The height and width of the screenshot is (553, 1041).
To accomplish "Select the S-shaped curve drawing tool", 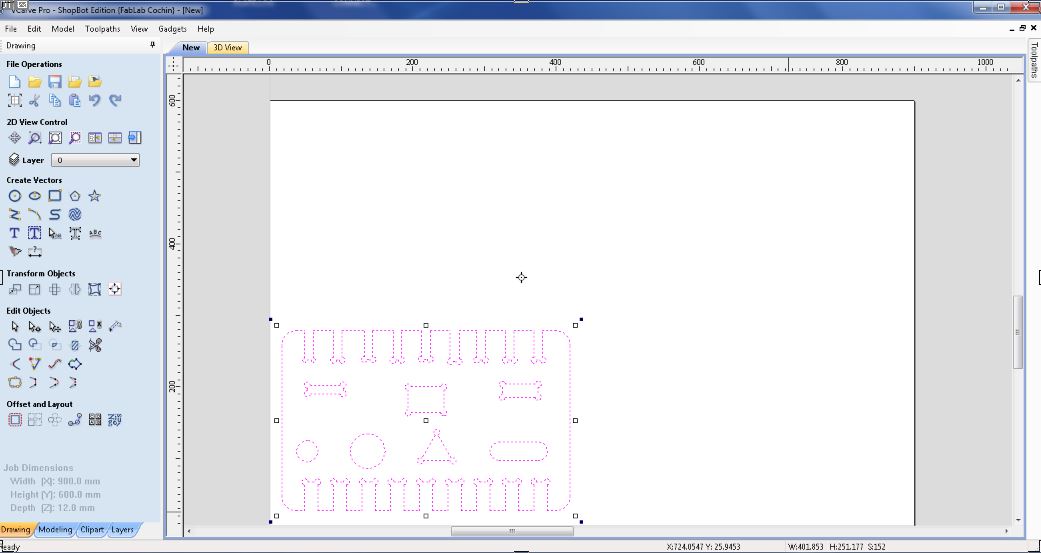I will pos(54,214).
